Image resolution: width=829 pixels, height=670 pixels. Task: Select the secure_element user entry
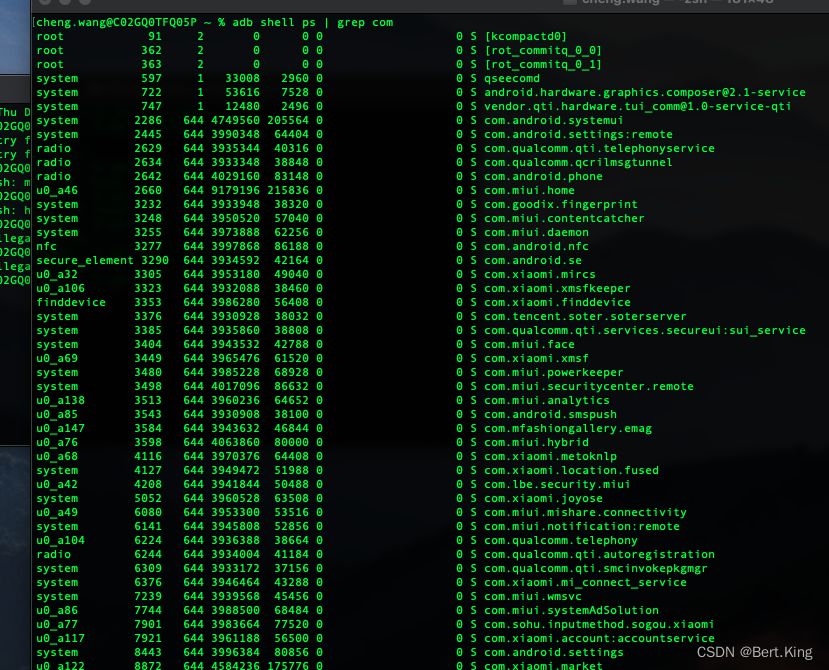tap(85, 261)
